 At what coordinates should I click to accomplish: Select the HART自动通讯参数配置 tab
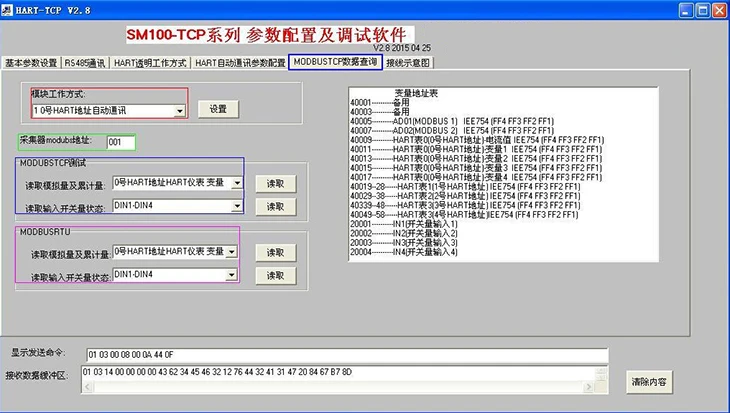240,63
